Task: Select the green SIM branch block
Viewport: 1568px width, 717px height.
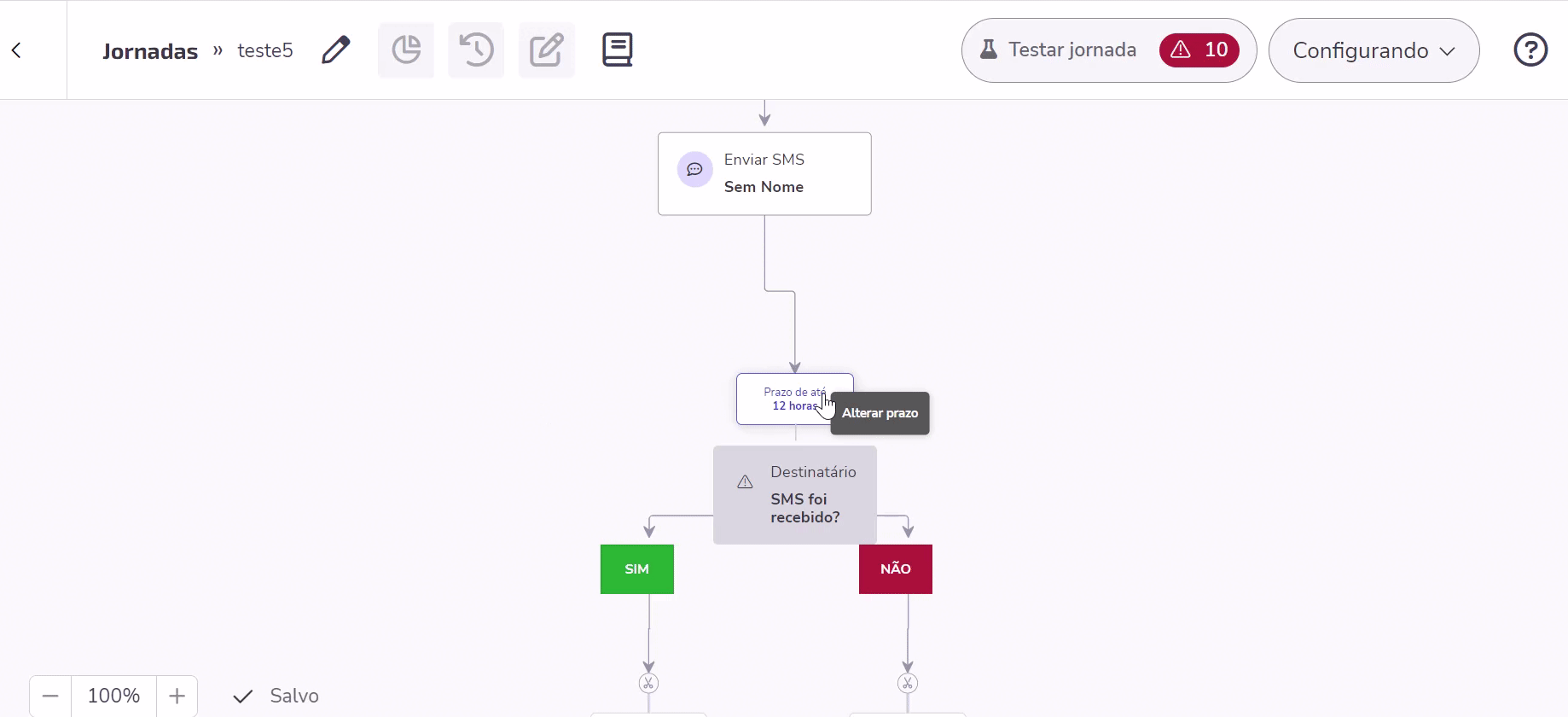Action: tap(637, 569)
